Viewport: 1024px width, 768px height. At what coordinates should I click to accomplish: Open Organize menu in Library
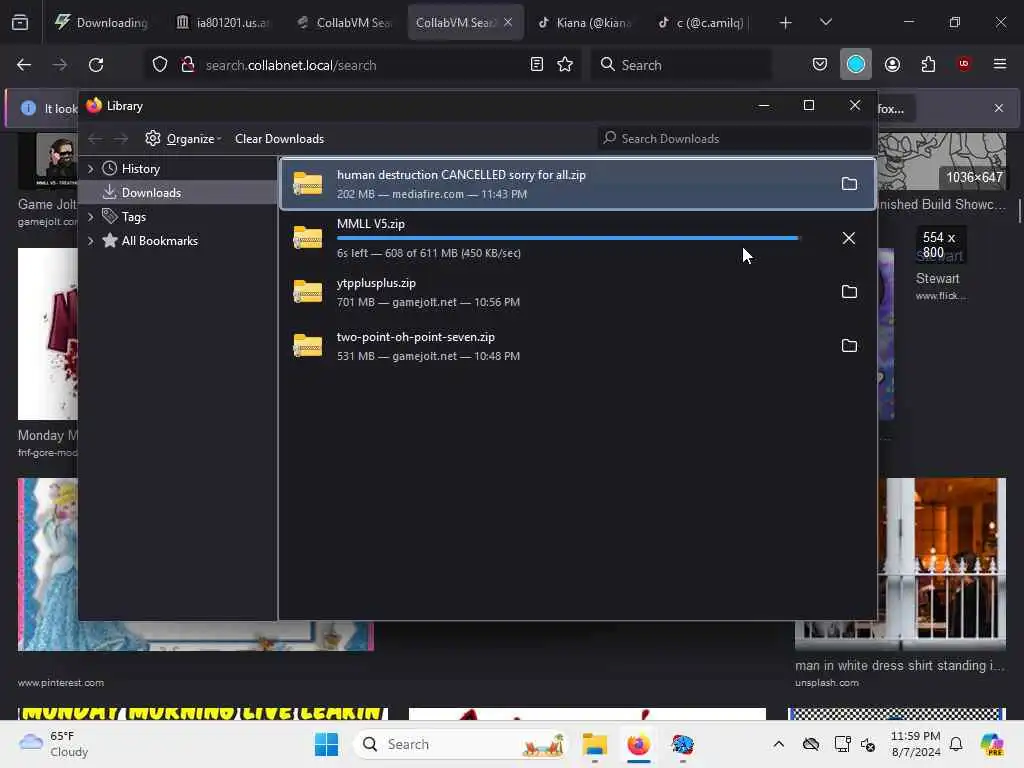tap(184, 138)
